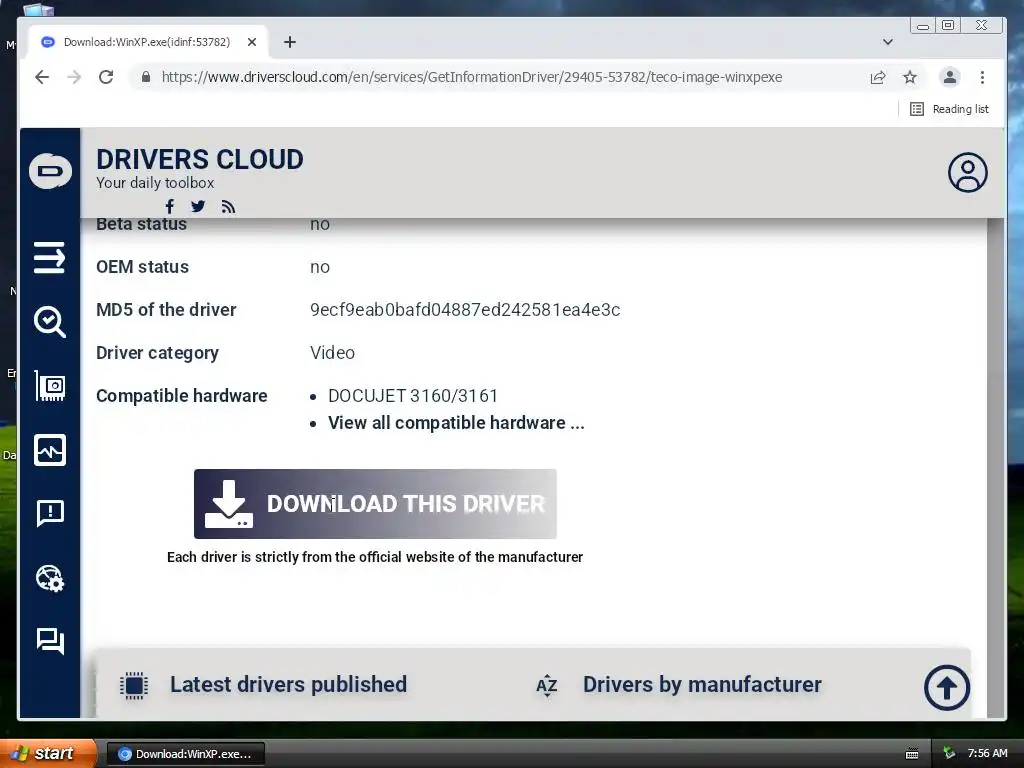This screenshot has width=1024, height=768.
Task: Click the system tray network icon
Action: [x=950, y=753]
